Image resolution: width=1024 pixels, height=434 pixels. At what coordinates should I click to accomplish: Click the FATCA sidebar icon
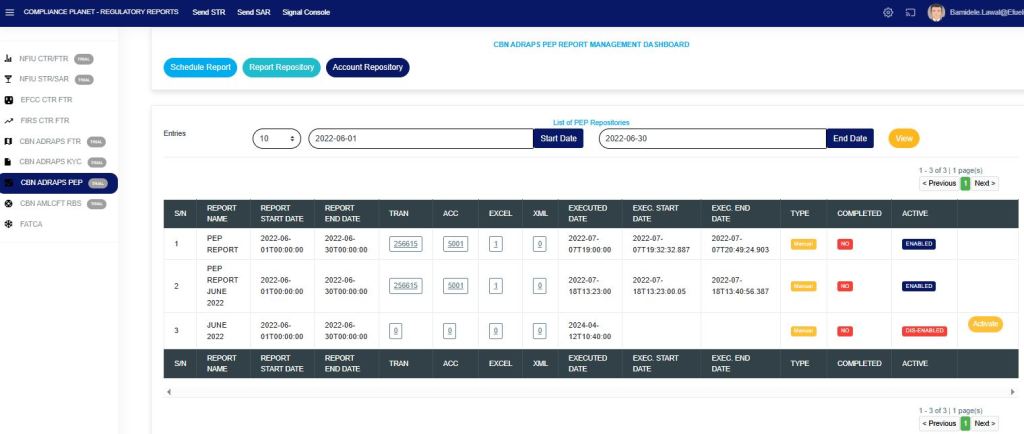coord(9,224)
